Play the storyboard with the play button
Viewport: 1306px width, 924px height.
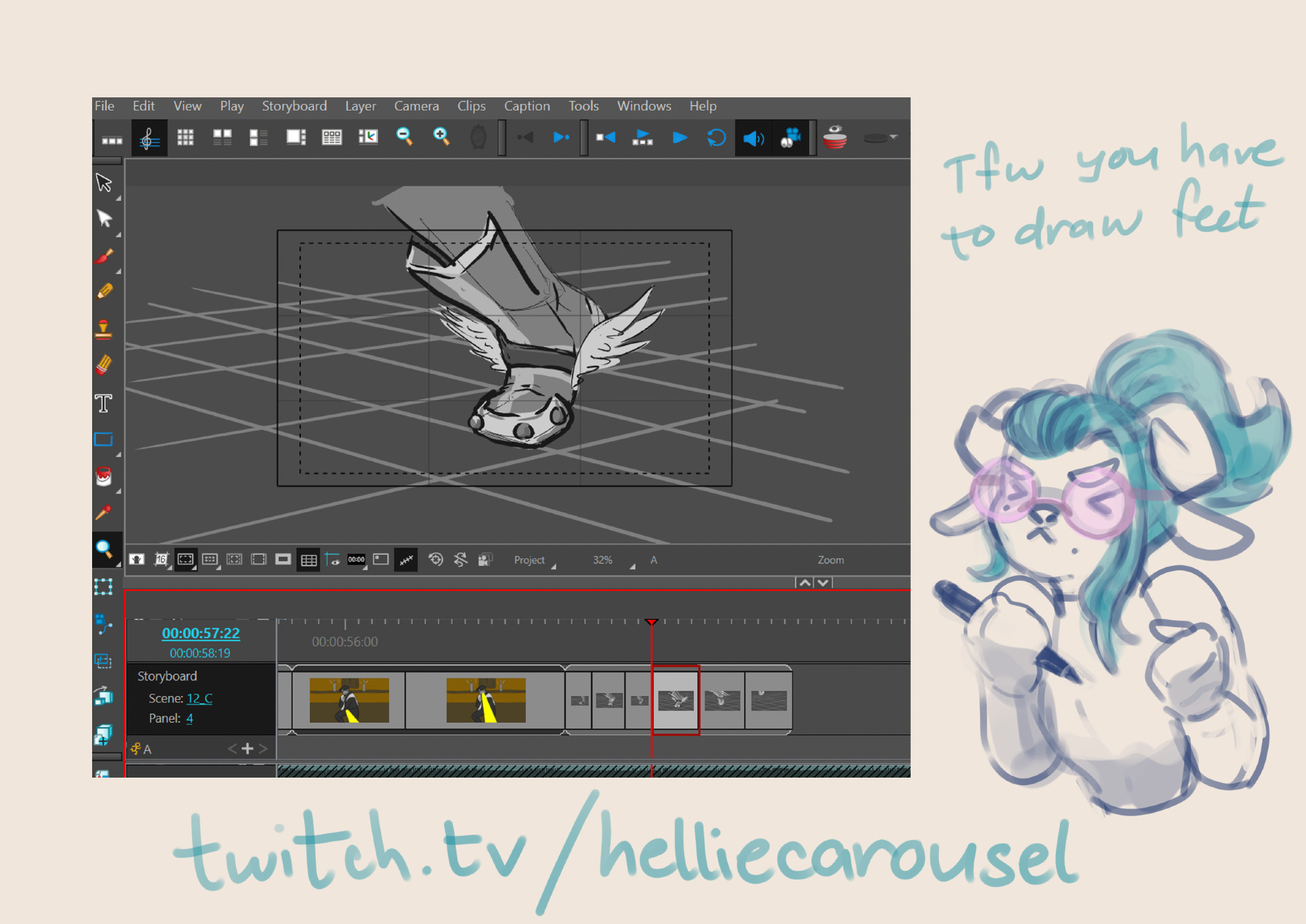tap(680, 137)
